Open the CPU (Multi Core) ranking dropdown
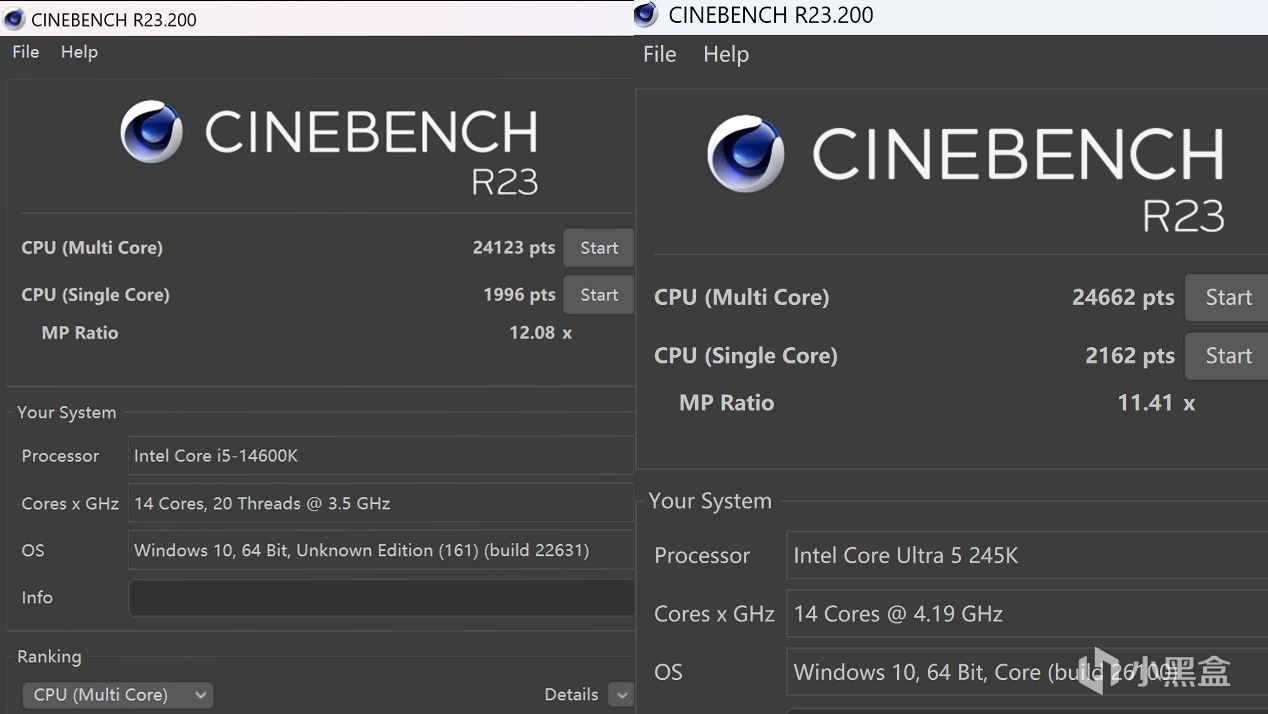This screenshot has height=714, width=1268. click(x=118, y=695)
